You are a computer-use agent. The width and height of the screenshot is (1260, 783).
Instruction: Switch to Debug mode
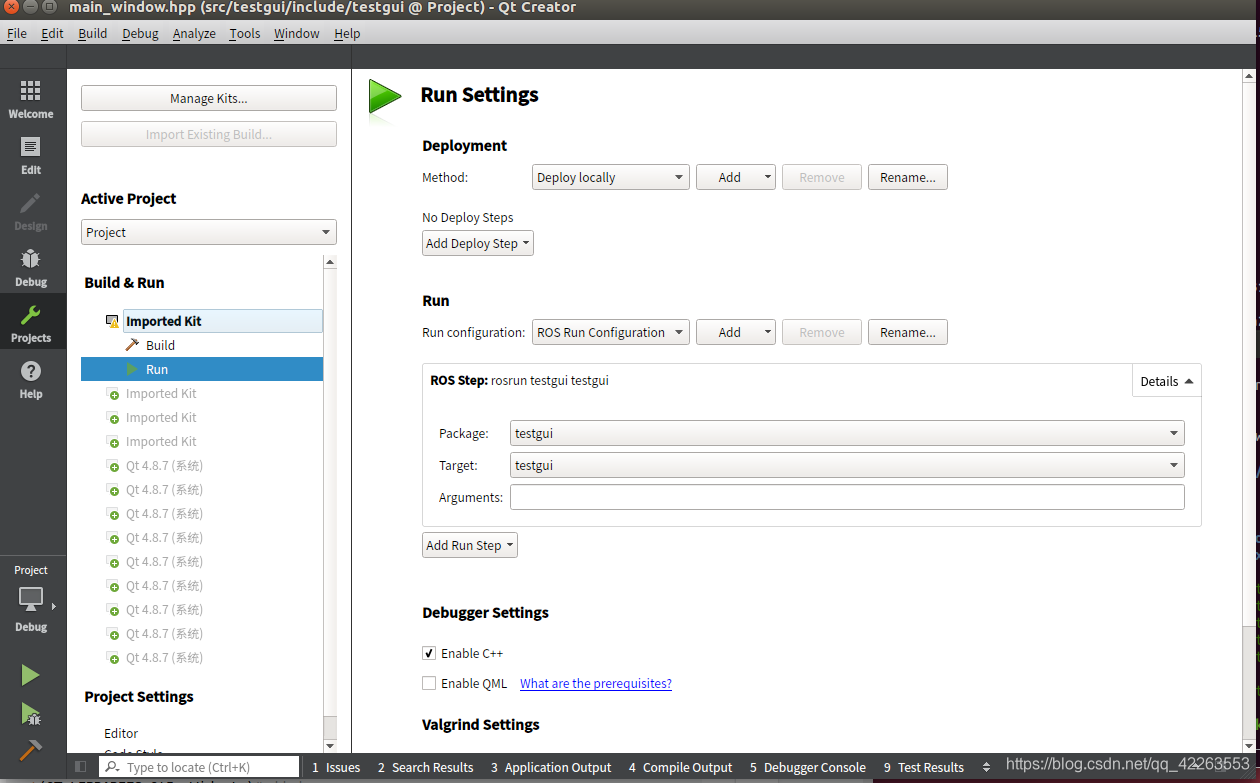click(31, 268)
